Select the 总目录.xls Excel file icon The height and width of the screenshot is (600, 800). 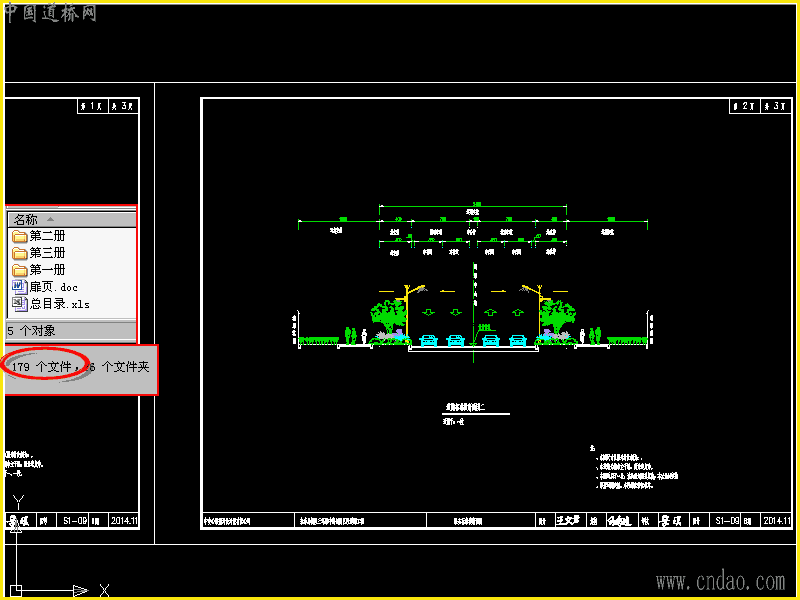coord(19,304)
